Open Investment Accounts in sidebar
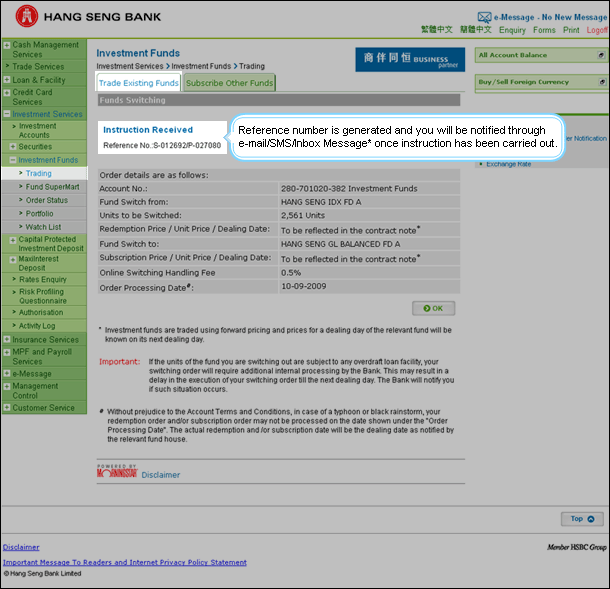Viewport: 610px width, 589px height. 38,130
